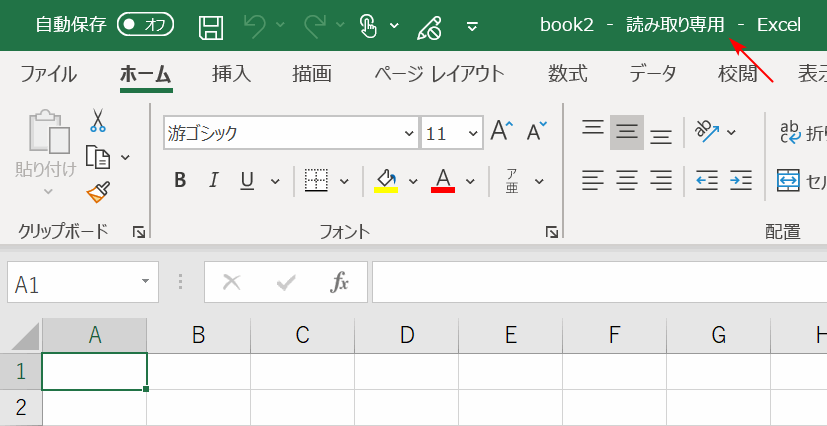Image resolution: width=827 pixels, height=426 pixels.
Task: Expand the Touch/Mouse mode dropdown arrow
Action: point(395,25)
